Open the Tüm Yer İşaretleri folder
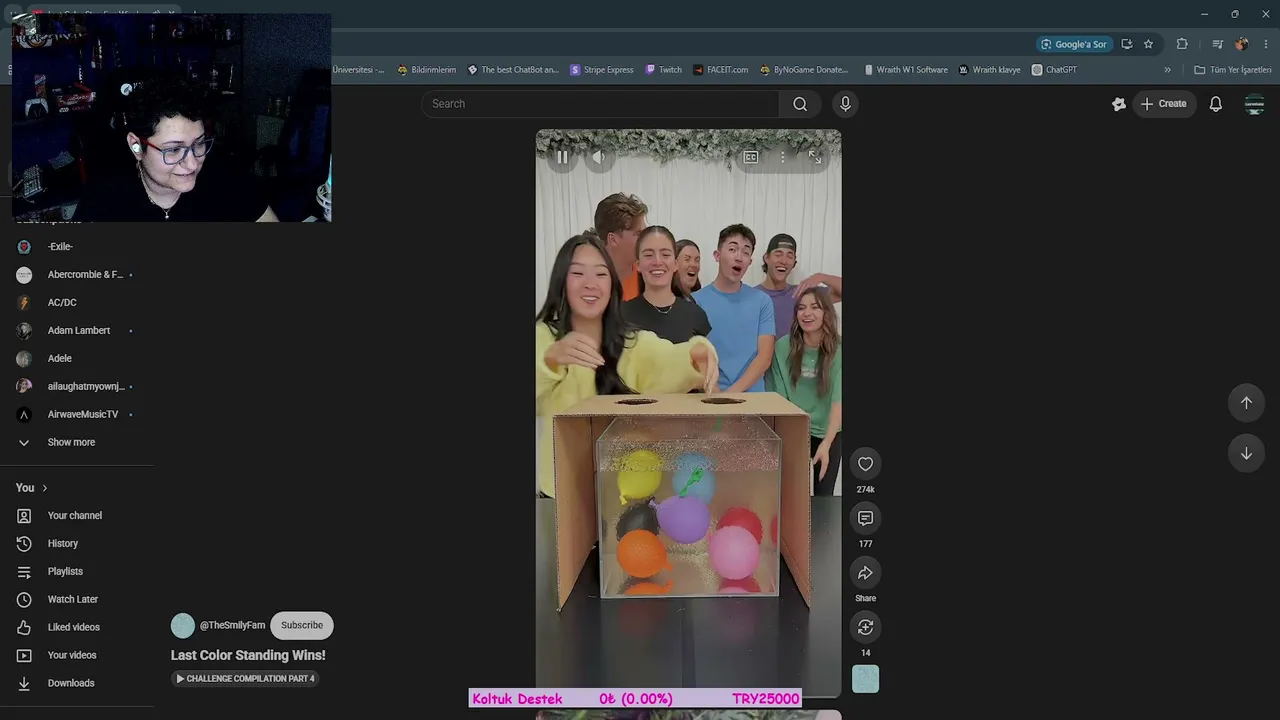Viewport: 1280px width, 720px height. (1233, 70)
